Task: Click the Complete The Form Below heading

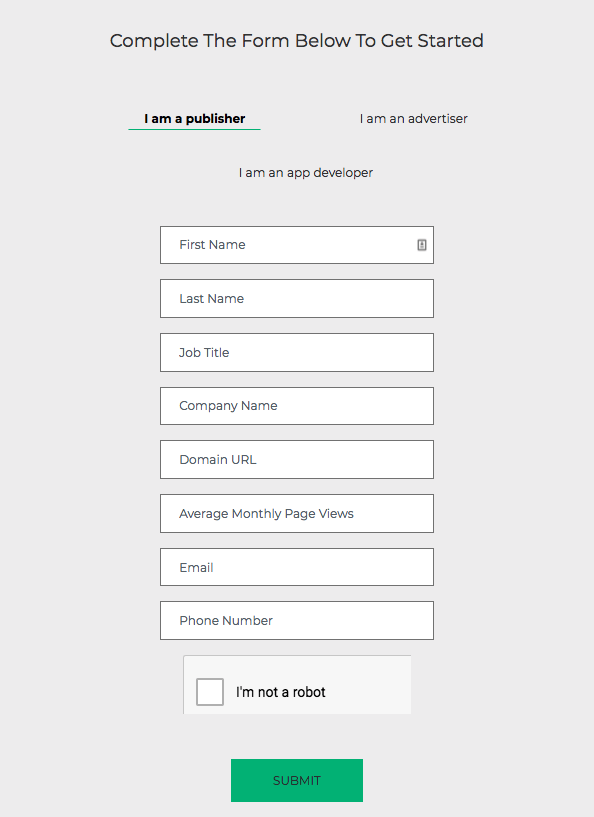Action: coord(296,41)
